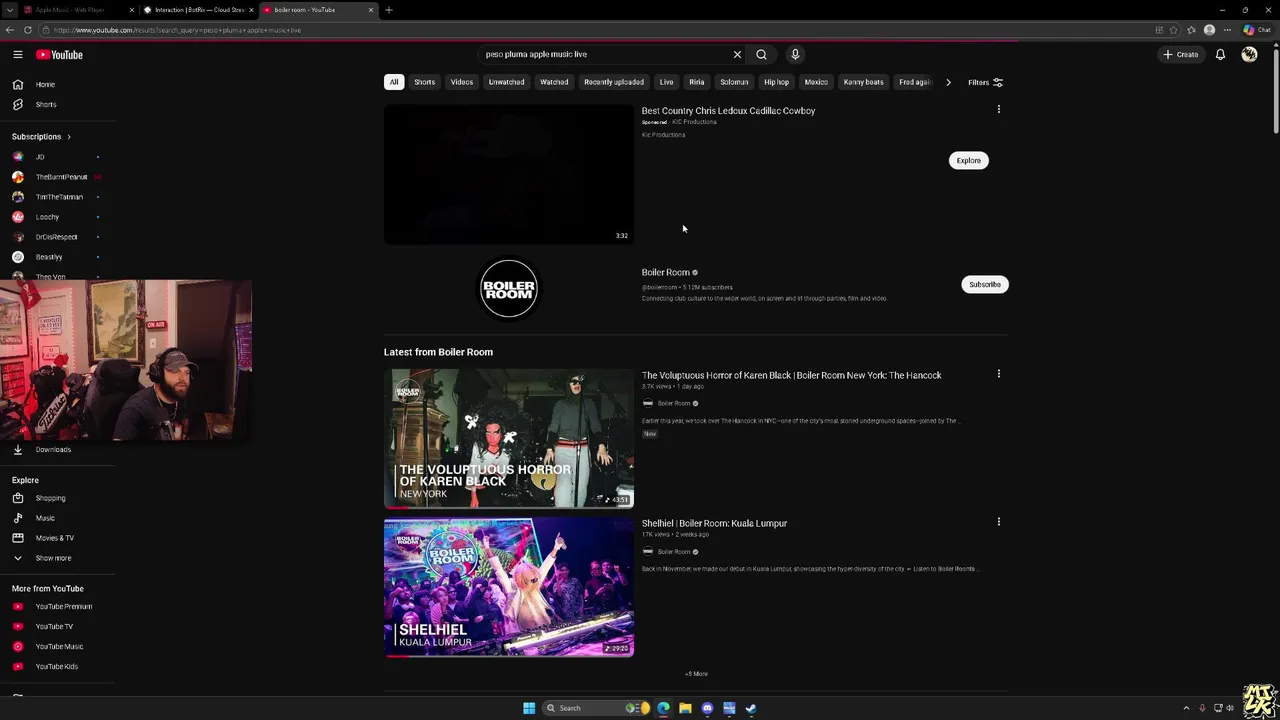The image size is (1280, 720).
Task: Select the Hip hop filter chip
Action: (x=777, y=82)
